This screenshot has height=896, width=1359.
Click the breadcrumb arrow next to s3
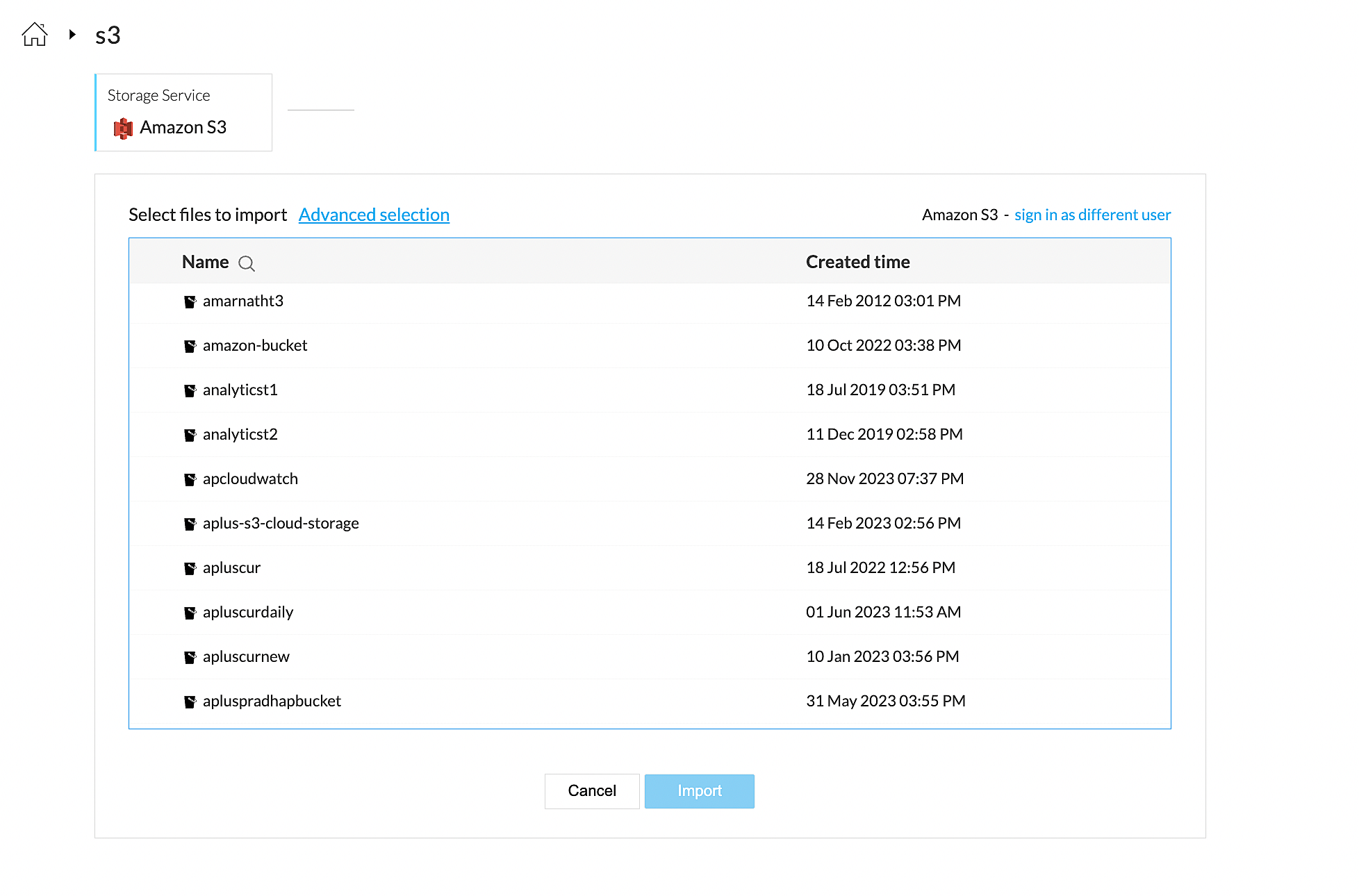click(72, 34)
